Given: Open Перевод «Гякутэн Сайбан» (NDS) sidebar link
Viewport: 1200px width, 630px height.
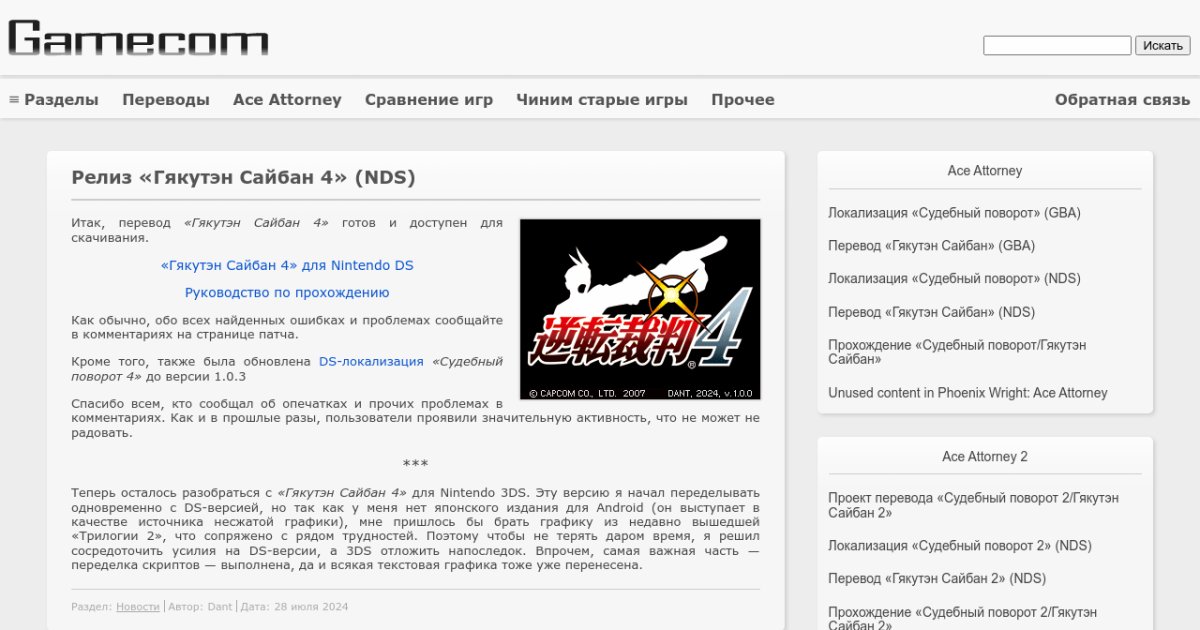Looking at the screenshot, I should click(931, 312).
